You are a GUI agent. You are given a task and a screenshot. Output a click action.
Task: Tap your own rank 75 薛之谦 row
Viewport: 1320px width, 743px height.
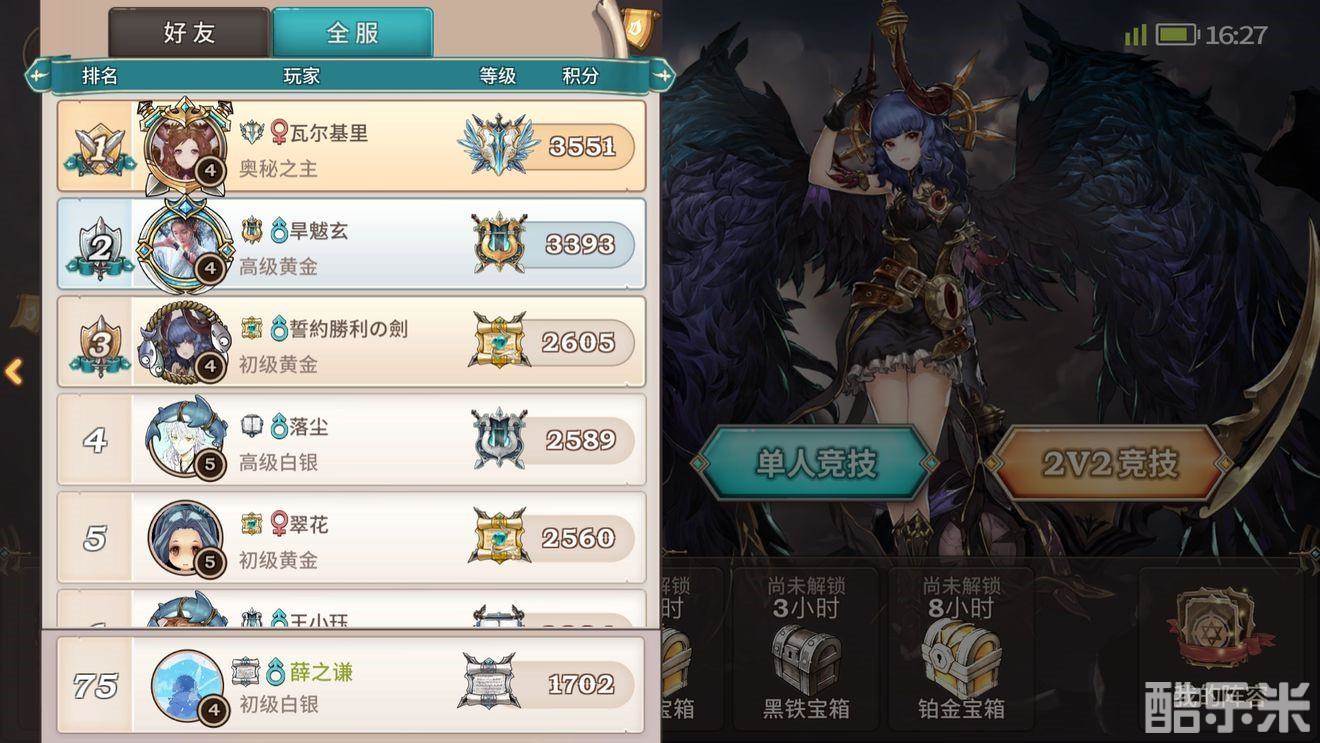(351, 685)
